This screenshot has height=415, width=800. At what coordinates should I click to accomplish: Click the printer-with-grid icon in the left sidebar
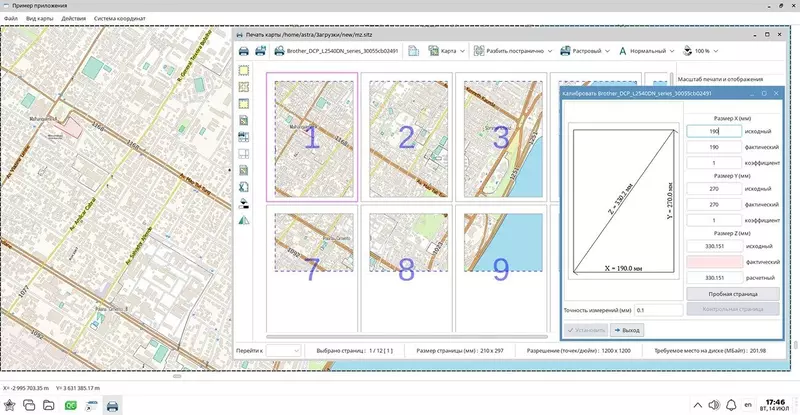(244, 137)
